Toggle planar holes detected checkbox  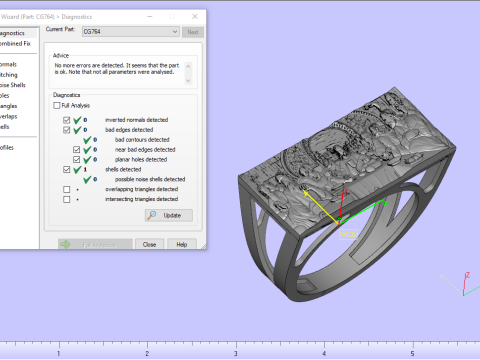click(77, 160)
